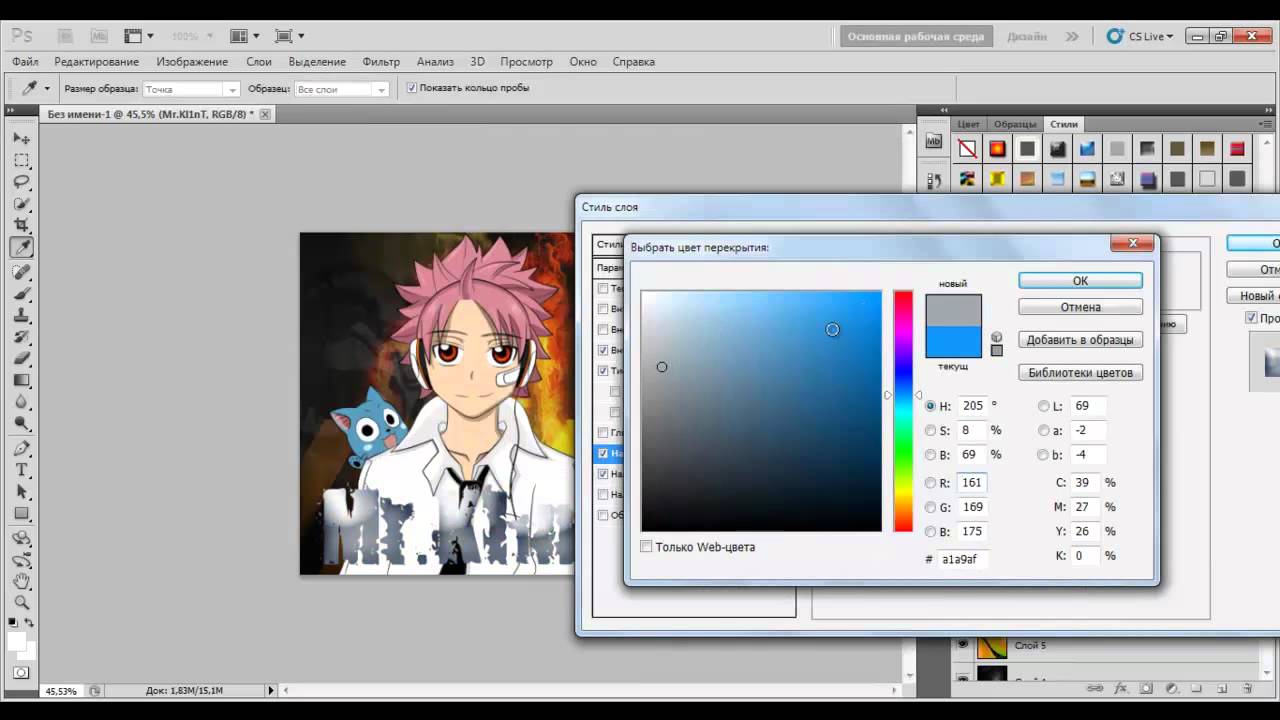Image resolution: width=1280 pixels, height=720 pixels.
Task: Select the Path Selection tool
Action: (x=21, y=492)
